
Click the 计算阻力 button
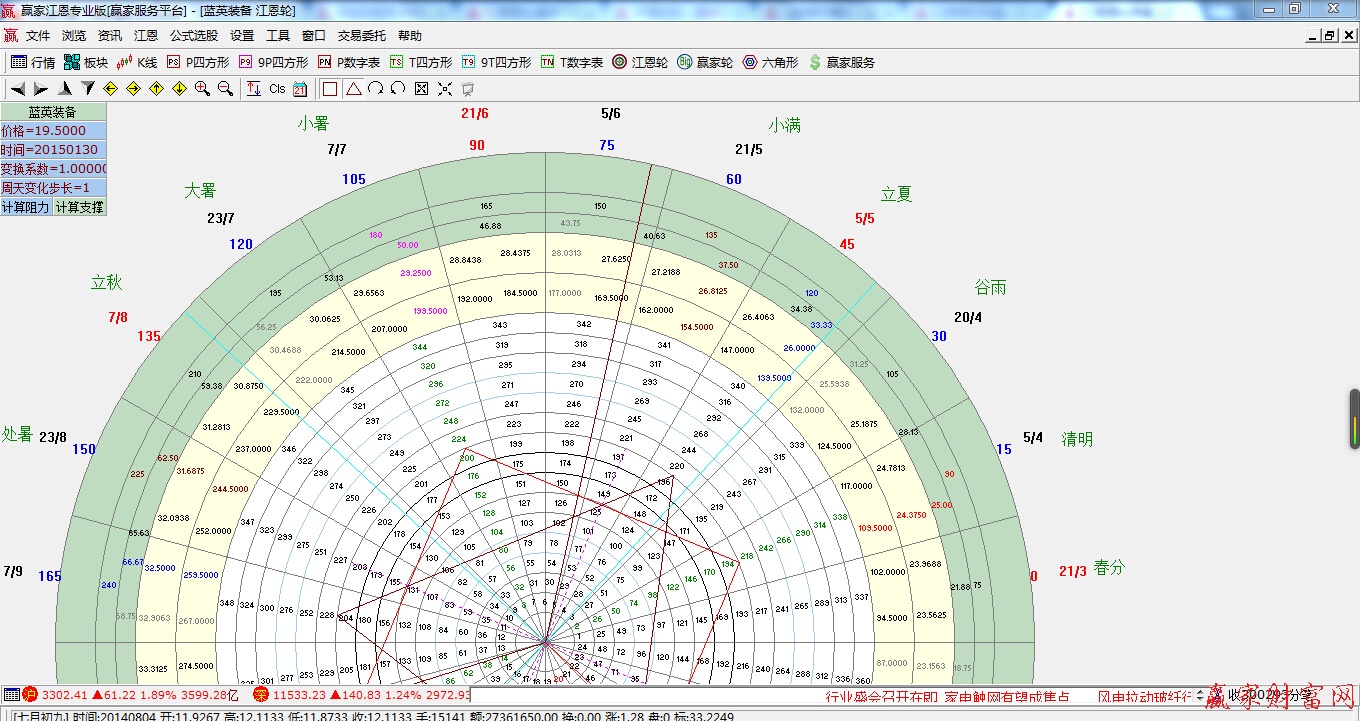[26, 207]
